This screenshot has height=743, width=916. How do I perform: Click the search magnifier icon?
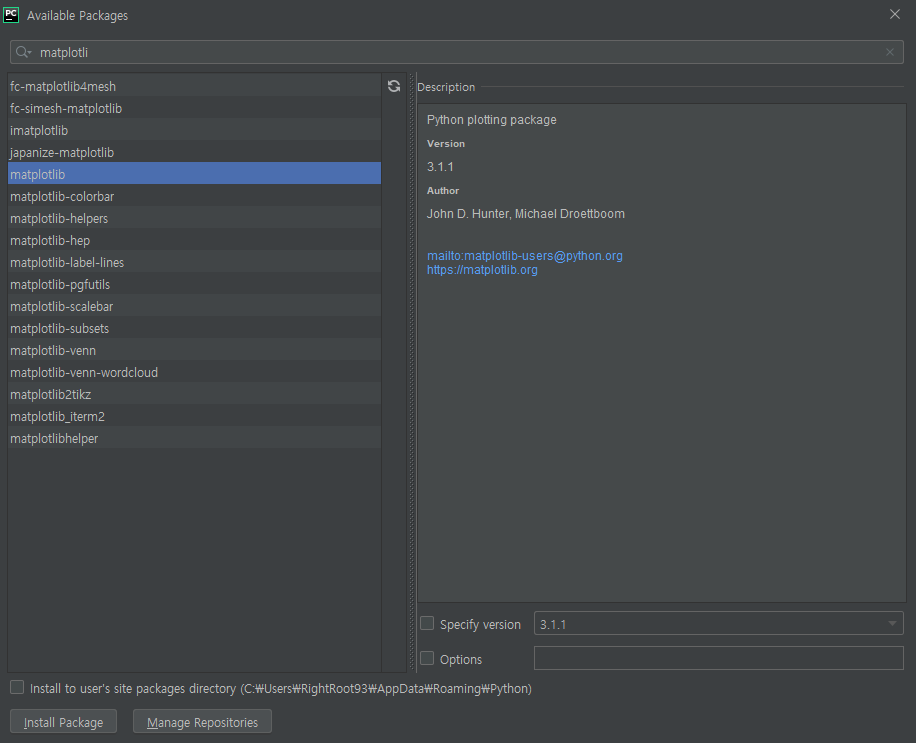click(23, 53)
